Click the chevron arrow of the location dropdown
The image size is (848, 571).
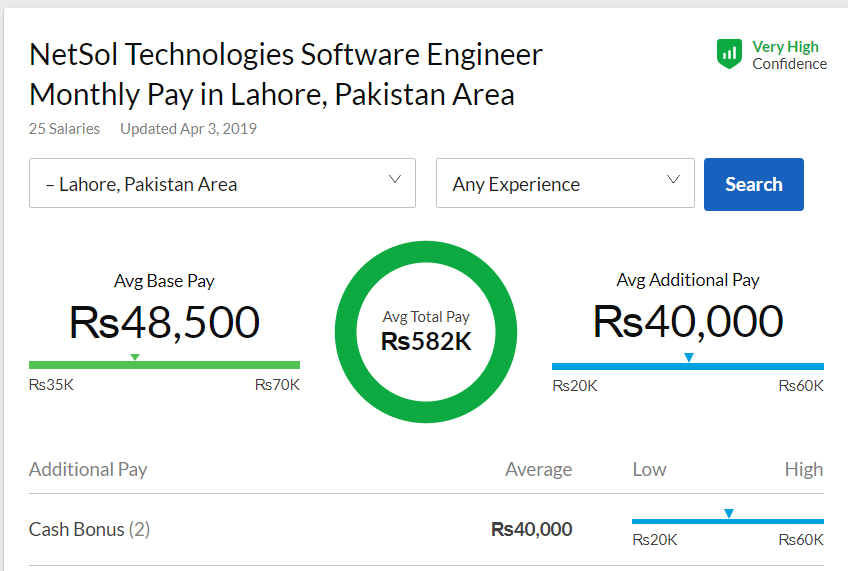coord(394,180)
